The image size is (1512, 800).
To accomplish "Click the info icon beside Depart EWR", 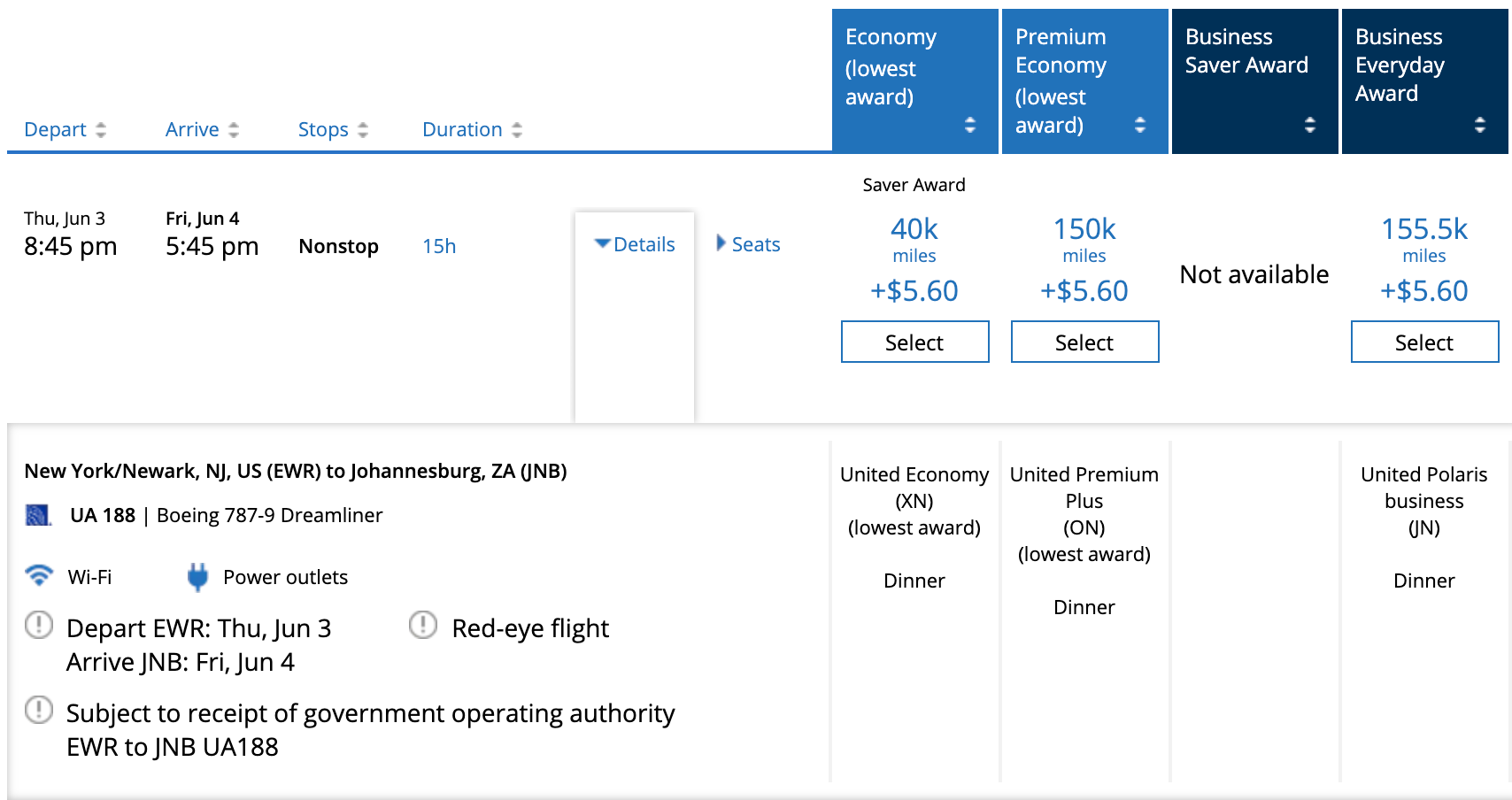I will [39, 626].
